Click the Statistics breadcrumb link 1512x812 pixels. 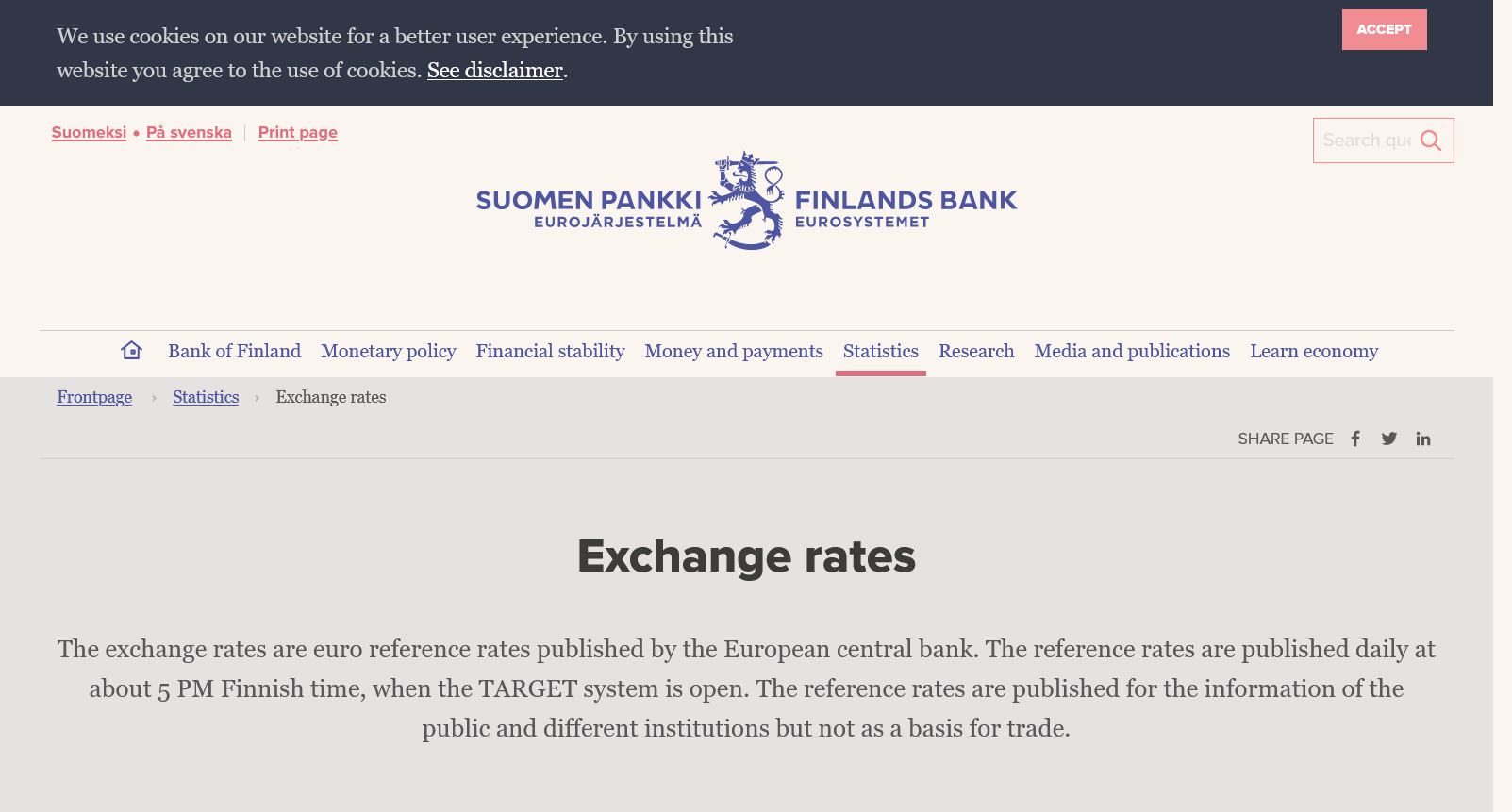click(206, 397)
